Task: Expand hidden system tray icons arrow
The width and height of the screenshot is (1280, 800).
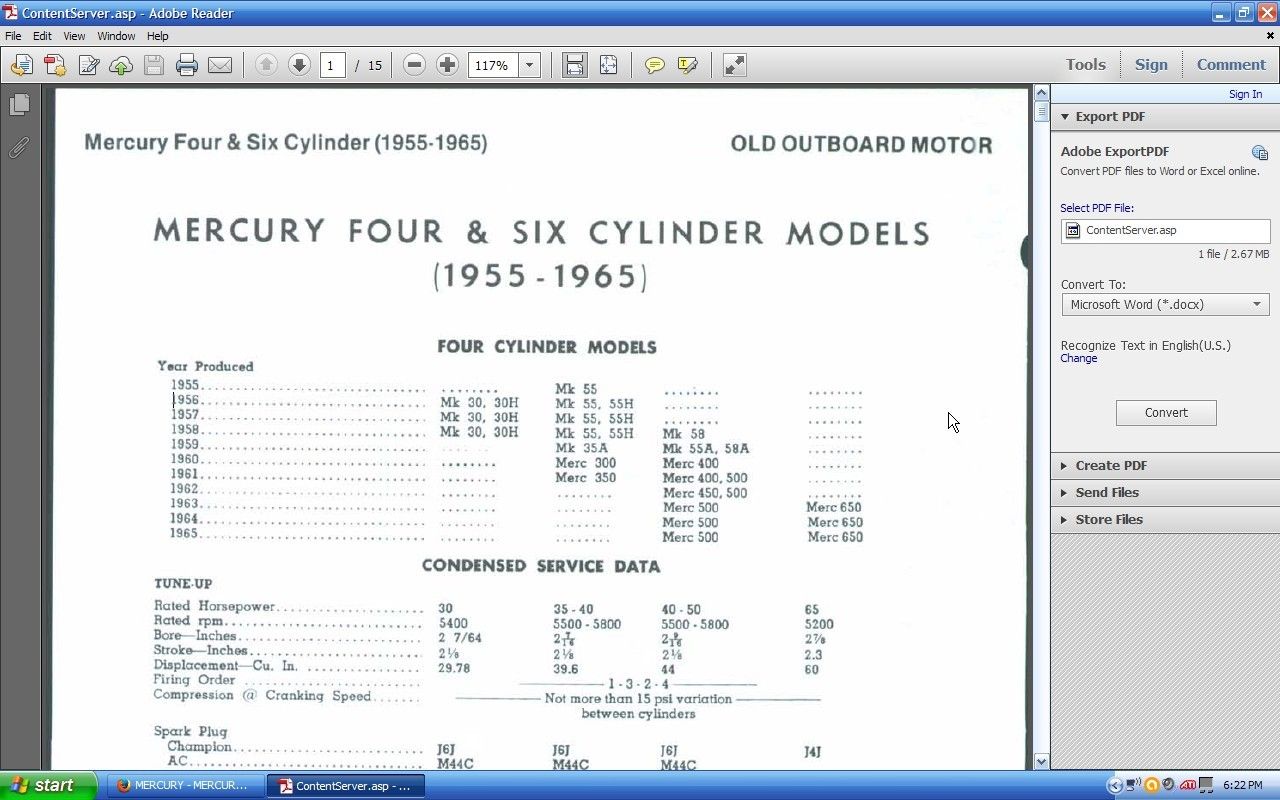Action: pos(1115,785)
